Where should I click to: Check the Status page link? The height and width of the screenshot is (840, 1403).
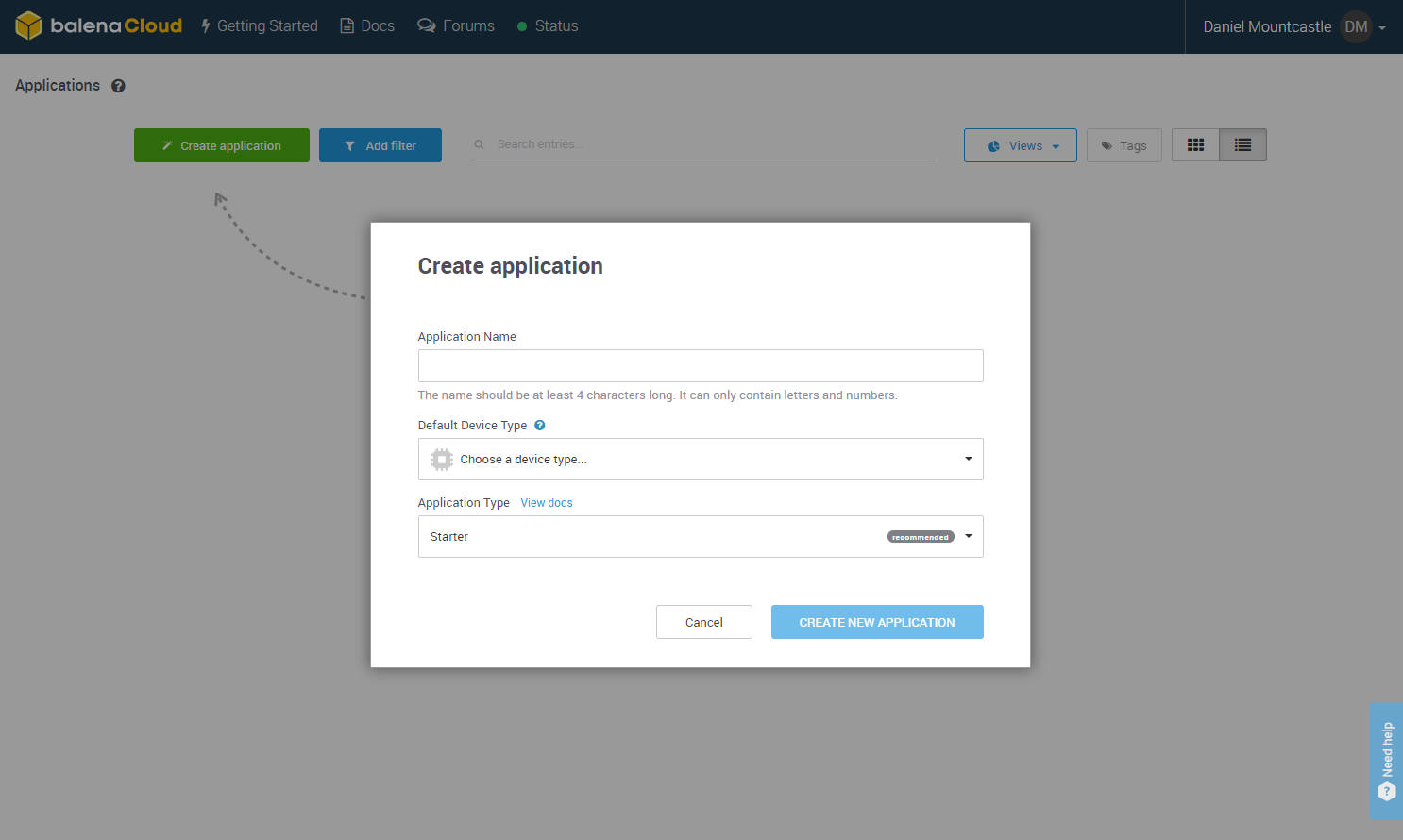(x=548, y=26)
